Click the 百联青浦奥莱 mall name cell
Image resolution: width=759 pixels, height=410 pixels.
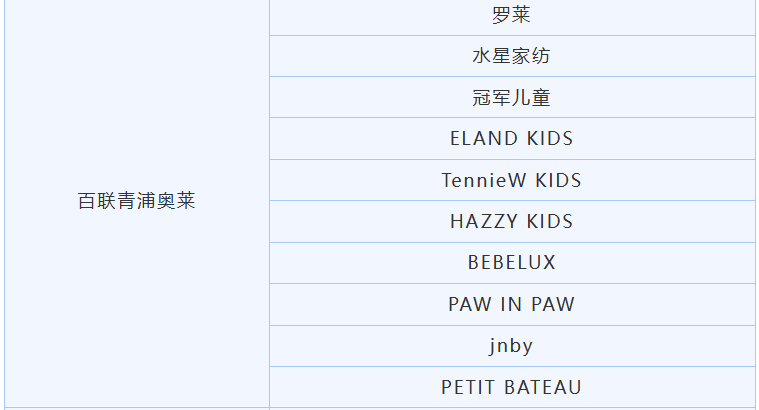pyautogui.click(x=136, y=201)
